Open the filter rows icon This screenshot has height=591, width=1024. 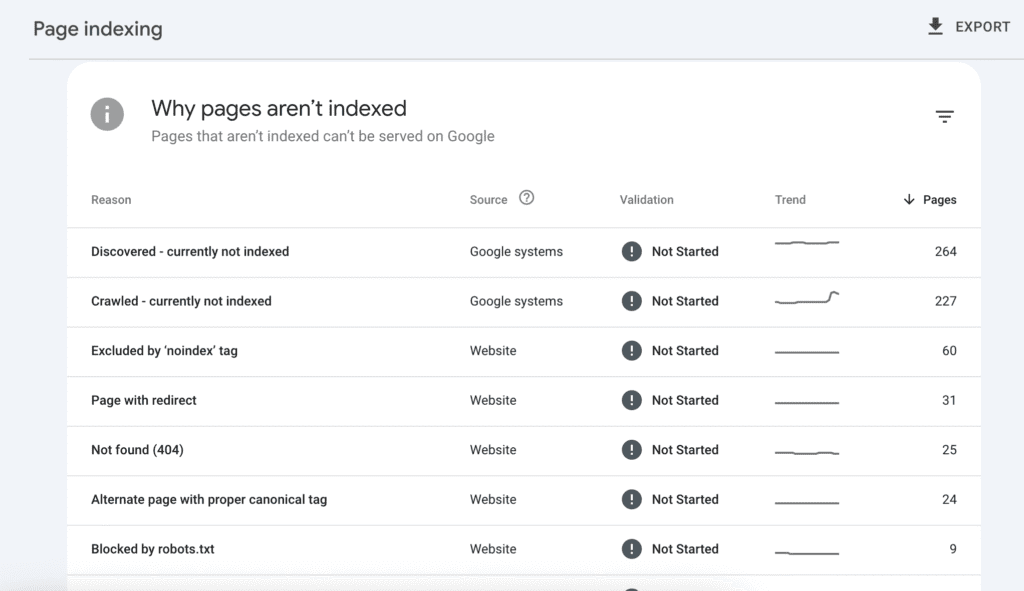pos(944,117)
